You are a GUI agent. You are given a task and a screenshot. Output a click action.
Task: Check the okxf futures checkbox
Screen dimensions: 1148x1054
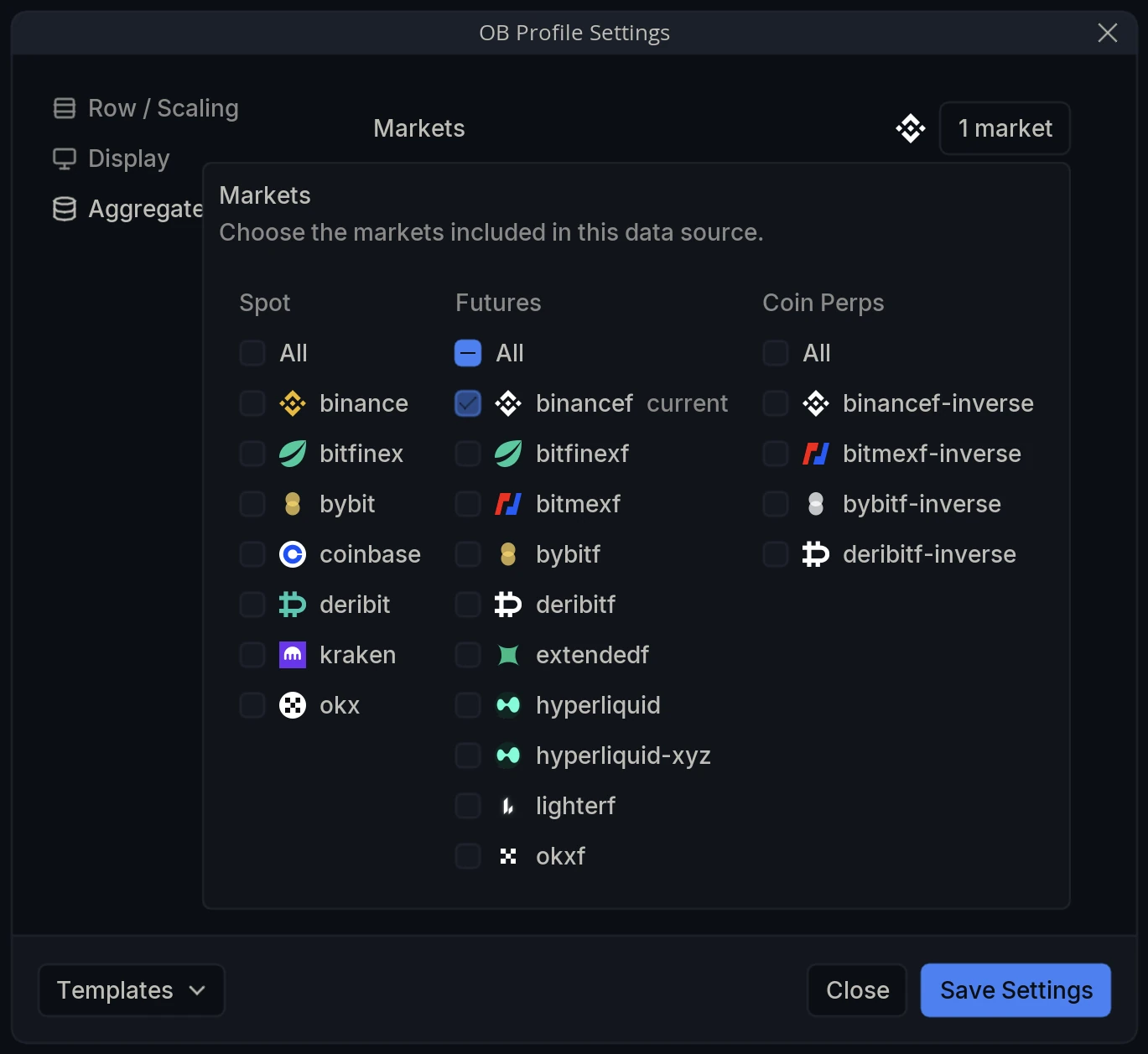pos(468,856)
